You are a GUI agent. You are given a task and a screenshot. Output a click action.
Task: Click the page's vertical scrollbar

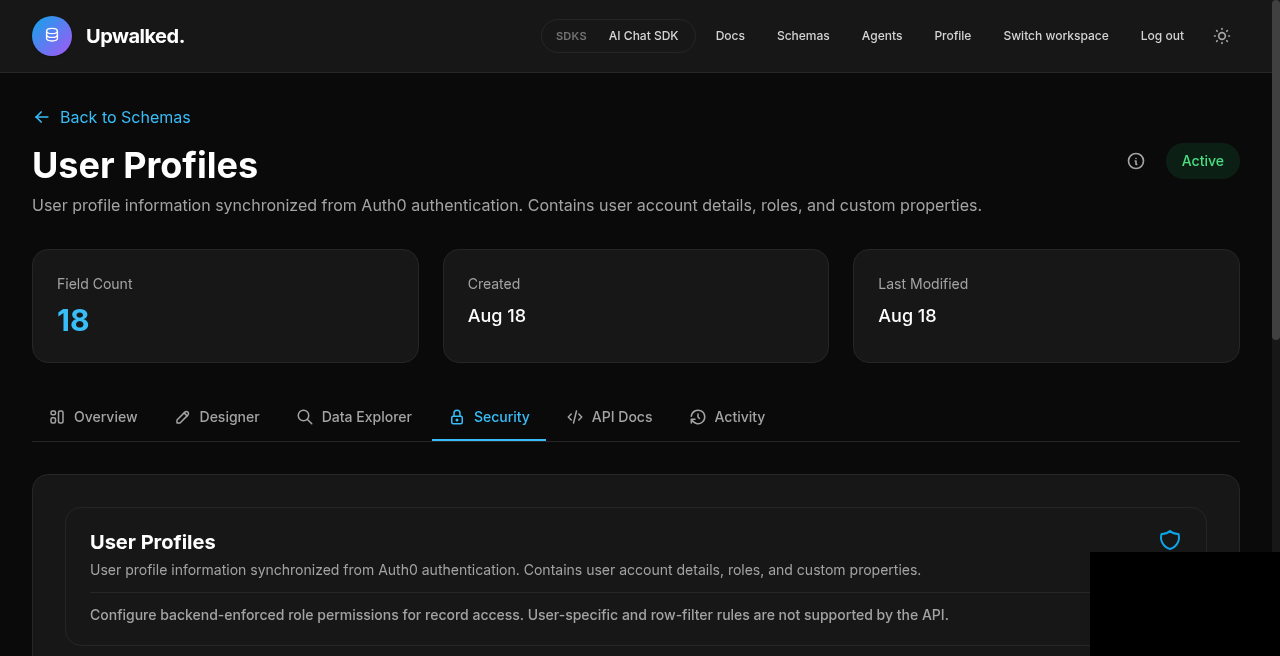click(x=1275, y=170)
